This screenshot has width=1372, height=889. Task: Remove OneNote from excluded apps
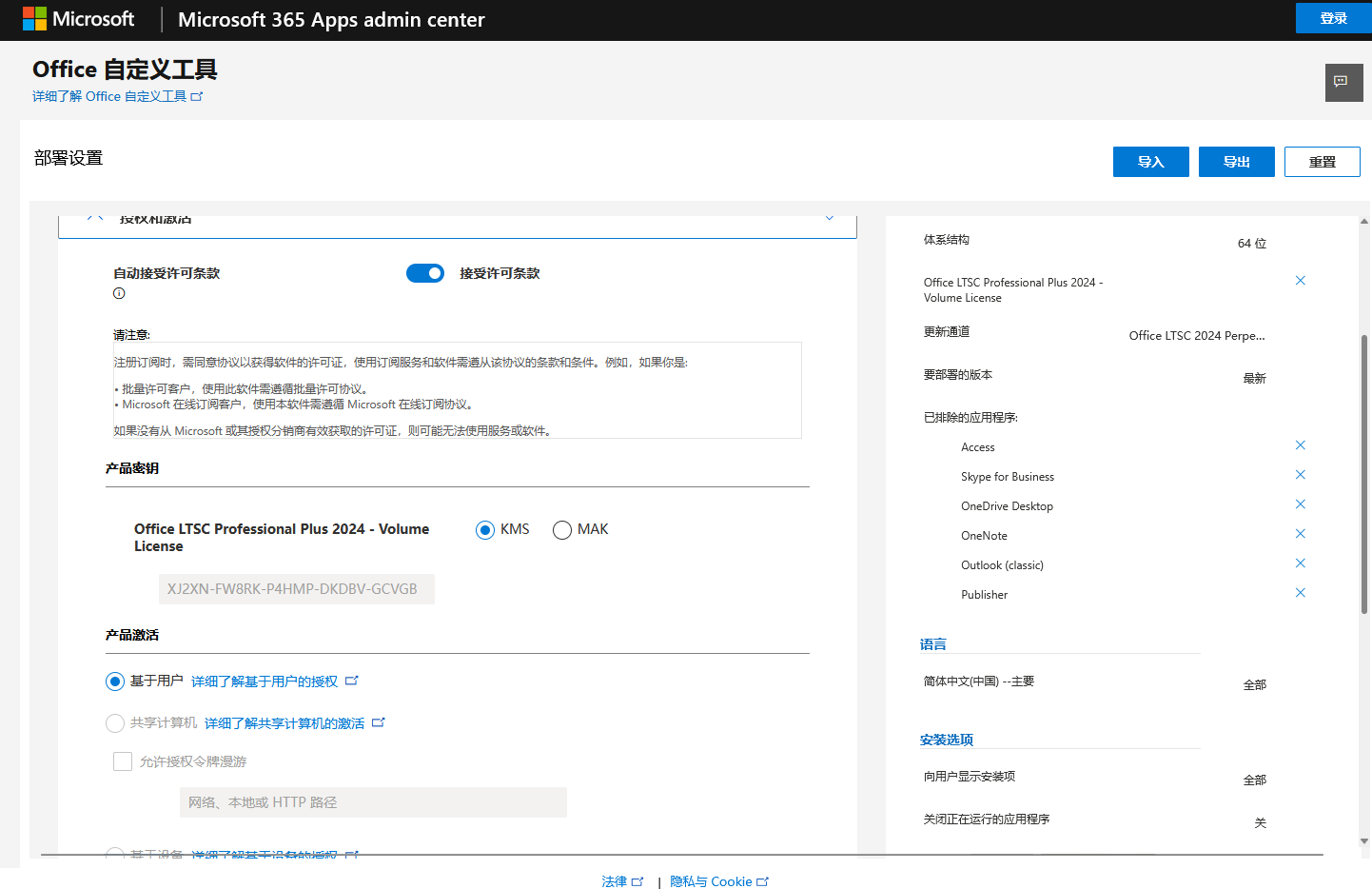click(x=1300, y=534)
